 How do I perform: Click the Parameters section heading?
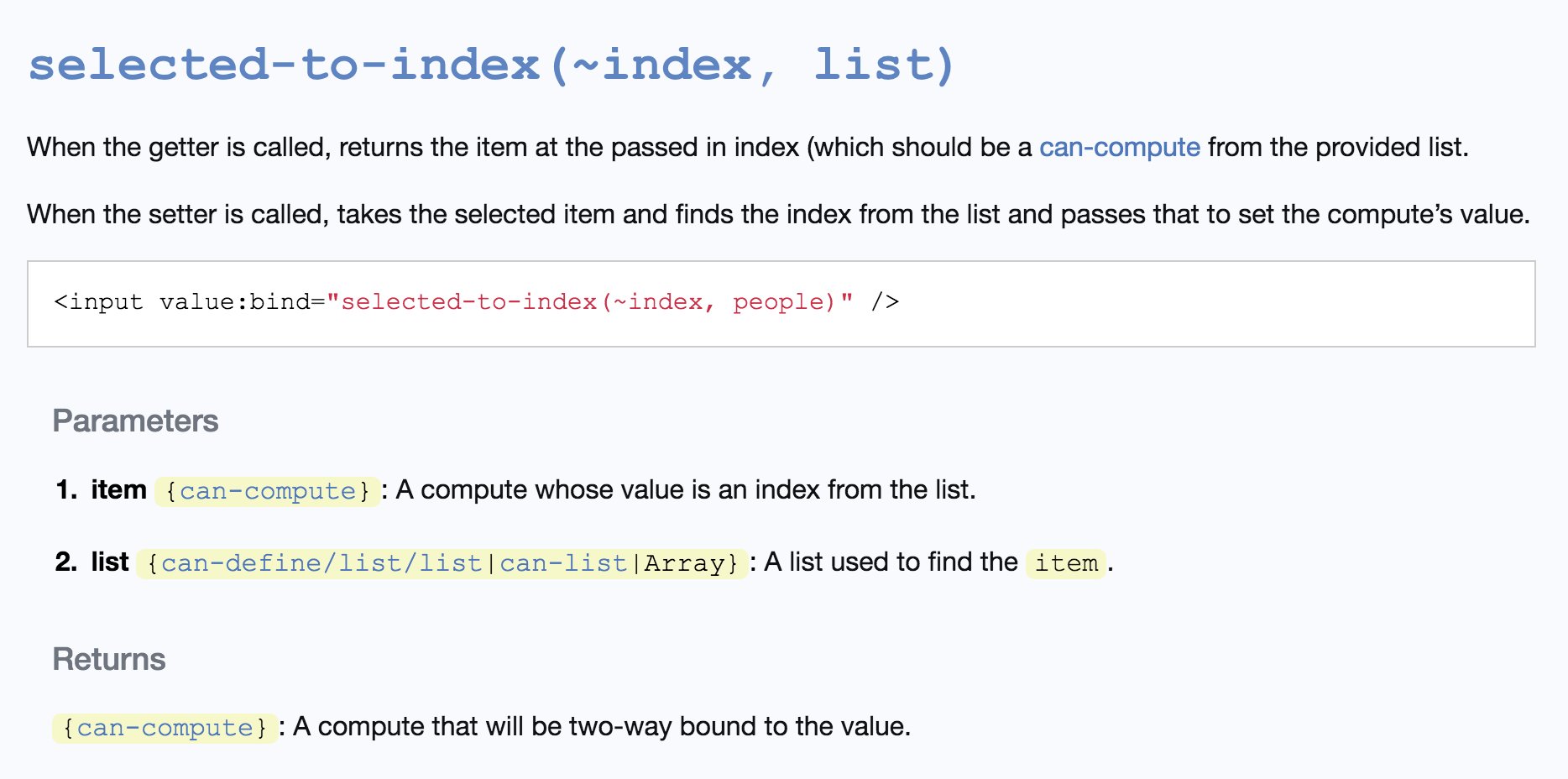(x=135, y=421)
